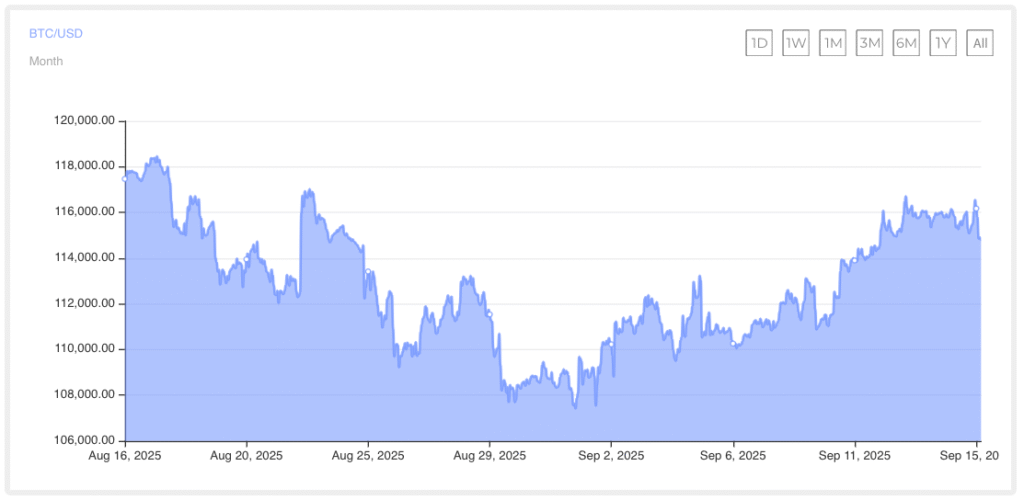This screenshot has height=500, width=1024.
Task: Select the Aug 25, 2025 data point marker
Action: (x=368, y=271)
